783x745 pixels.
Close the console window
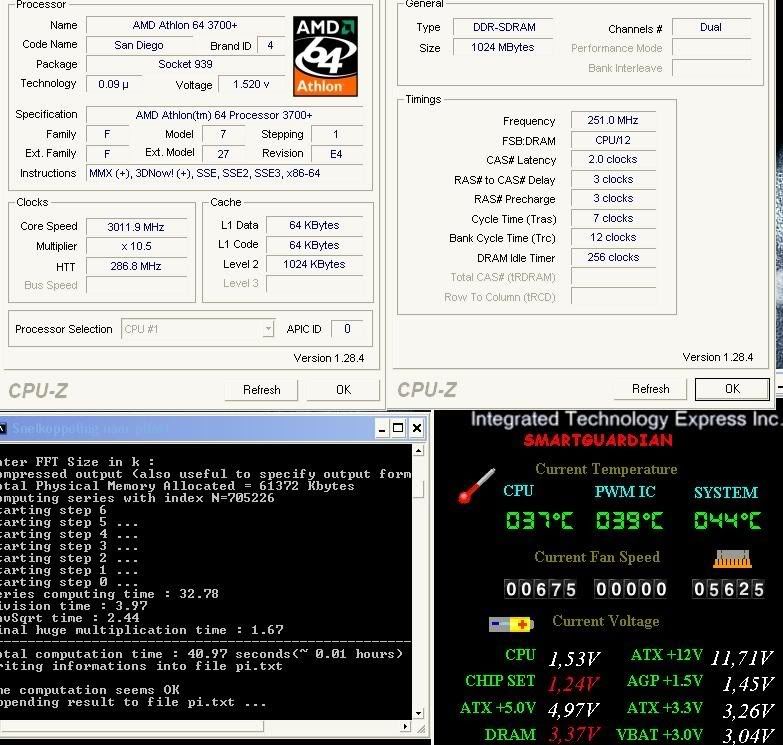pyautogui.click(x=416, y=428)
